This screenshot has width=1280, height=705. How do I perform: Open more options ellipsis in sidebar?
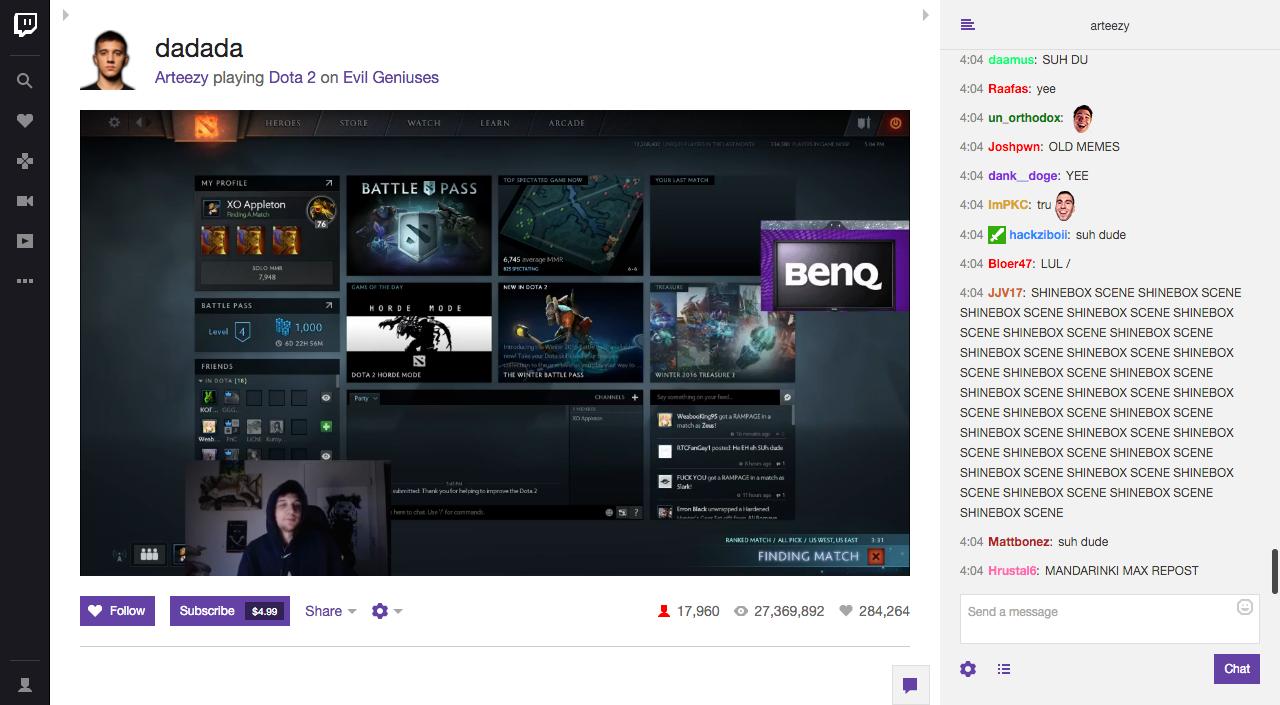pos(25,281)
